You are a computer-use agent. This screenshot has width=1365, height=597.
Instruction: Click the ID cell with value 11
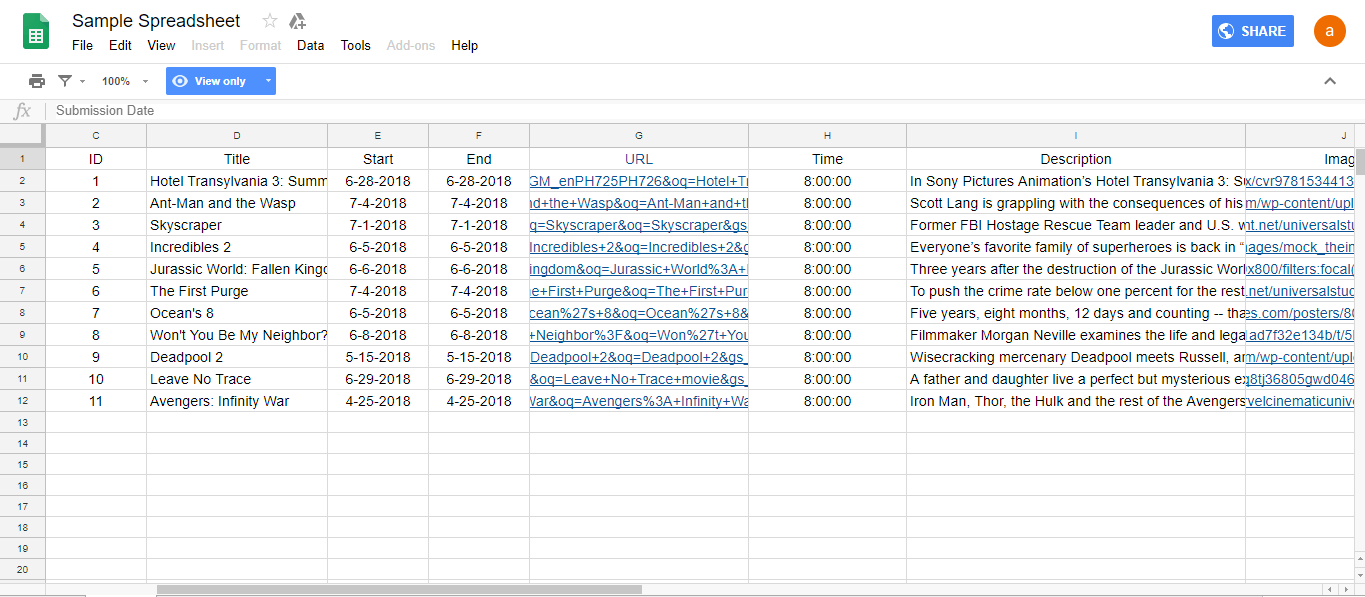click(x=96, y=401)
